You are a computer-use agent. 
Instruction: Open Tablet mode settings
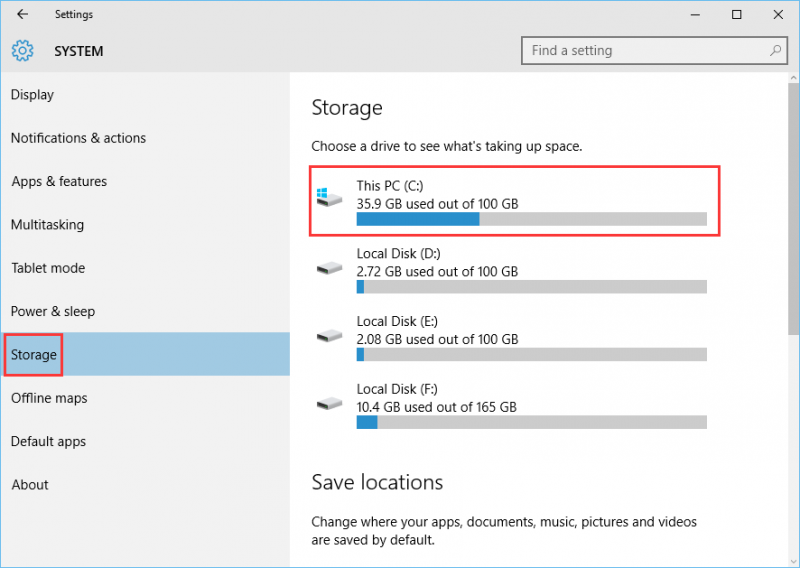(x=48, y=268)
